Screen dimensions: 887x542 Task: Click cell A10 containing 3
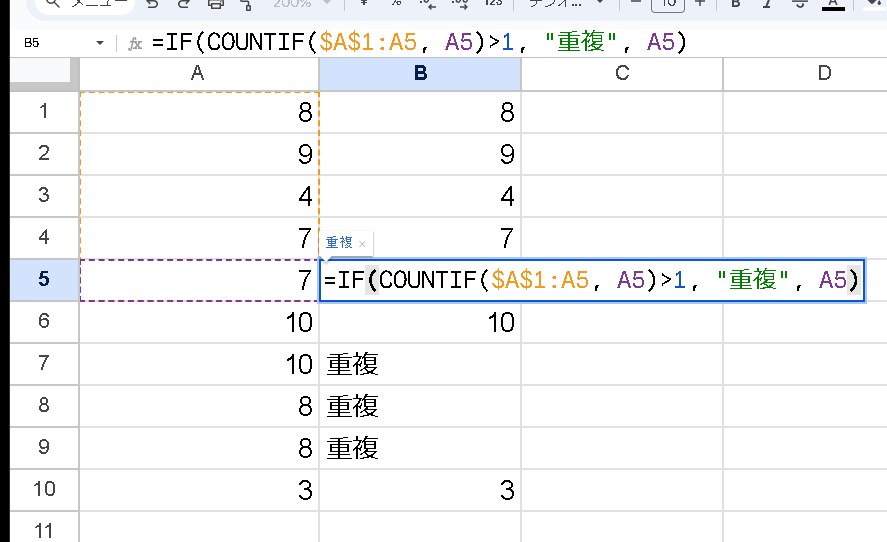(x=198, y=490)
